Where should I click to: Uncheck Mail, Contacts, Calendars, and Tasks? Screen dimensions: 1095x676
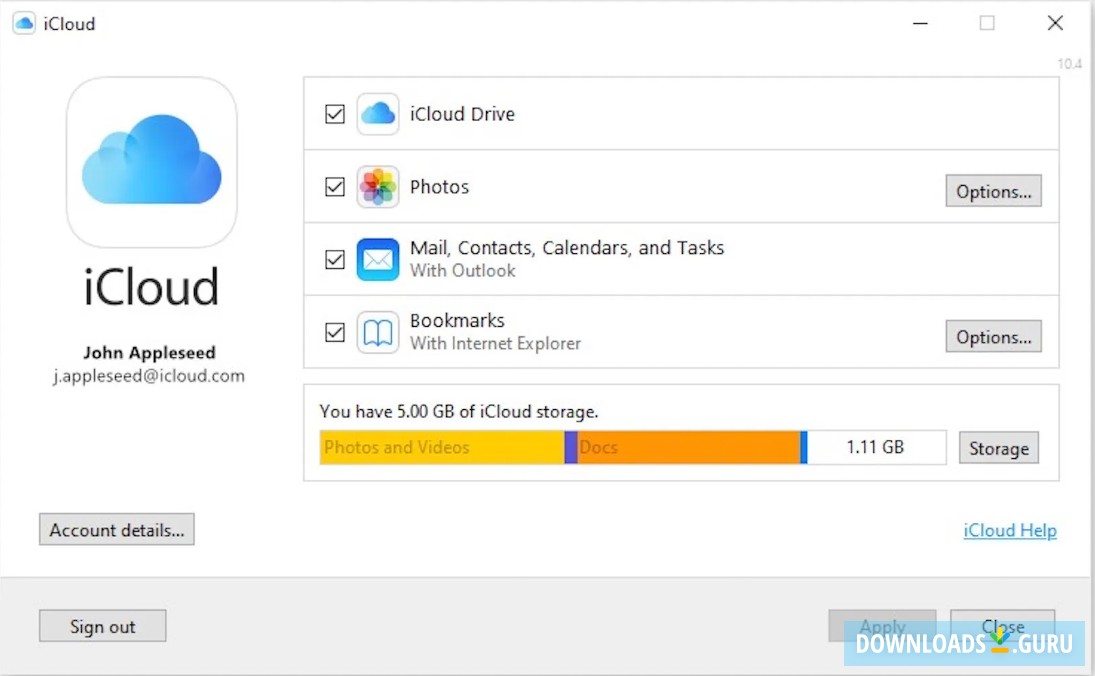(334, 259)
